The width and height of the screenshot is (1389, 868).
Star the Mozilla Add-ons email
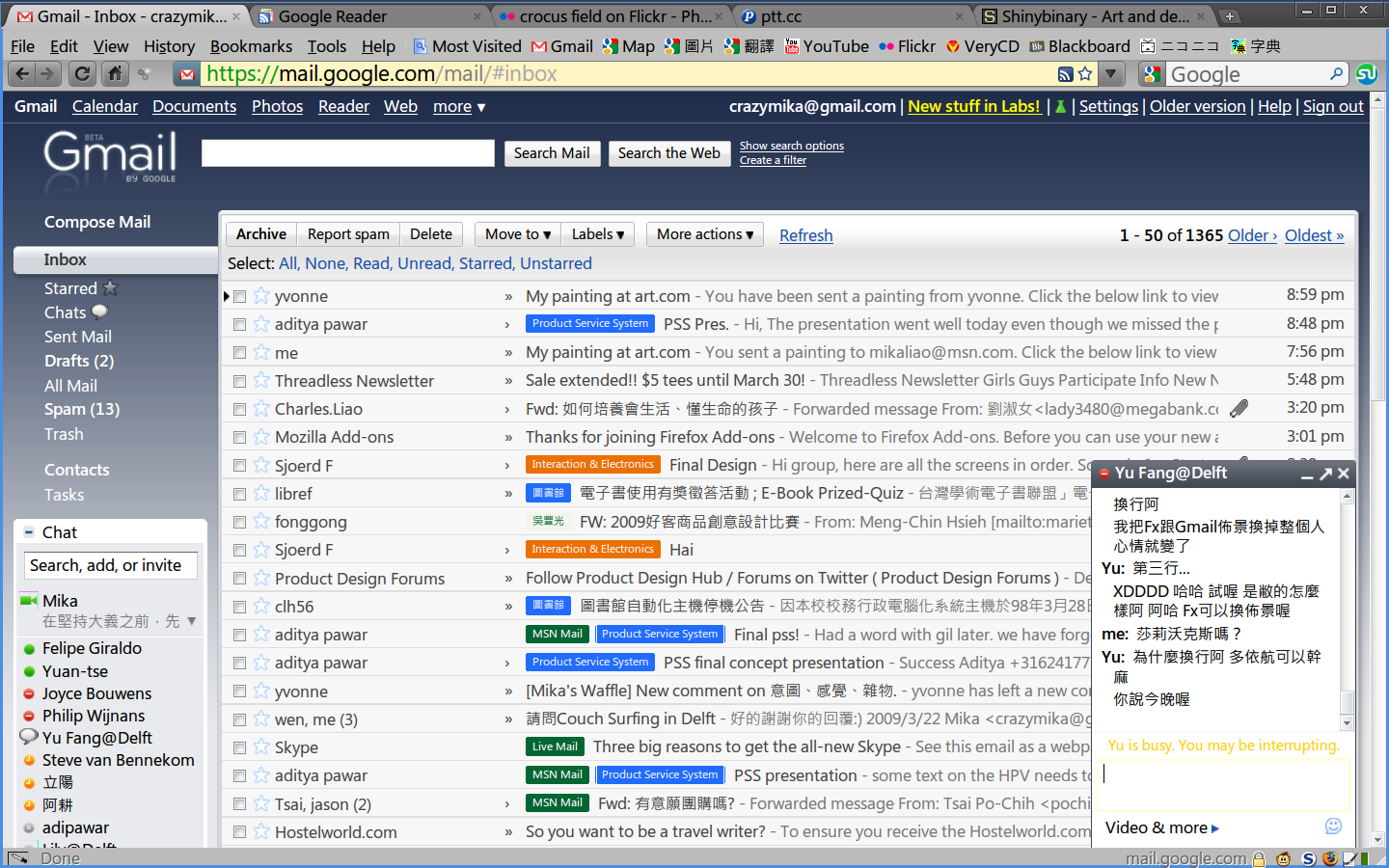pos(261,437)
